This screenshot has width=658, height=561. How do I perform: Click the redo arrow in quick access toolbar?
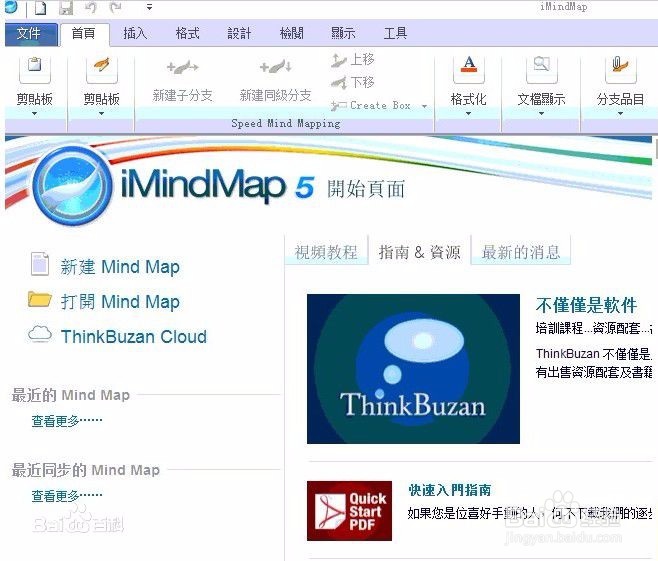point(116,8)
